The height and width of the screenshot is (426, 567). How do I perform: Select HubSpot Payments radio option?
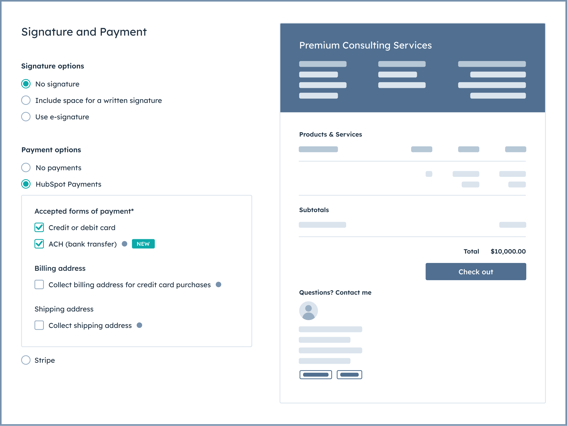[26, 184]
